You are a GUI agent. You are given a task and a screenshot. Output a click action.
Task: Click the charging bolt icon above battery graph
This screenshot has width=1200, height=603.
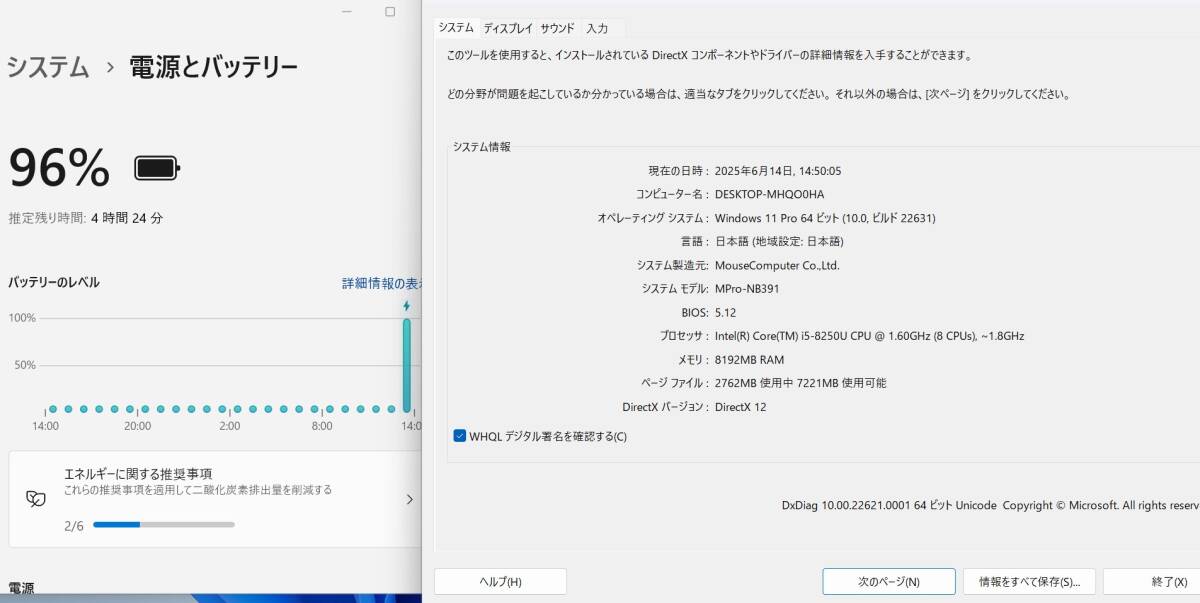[x=406, y=306]
